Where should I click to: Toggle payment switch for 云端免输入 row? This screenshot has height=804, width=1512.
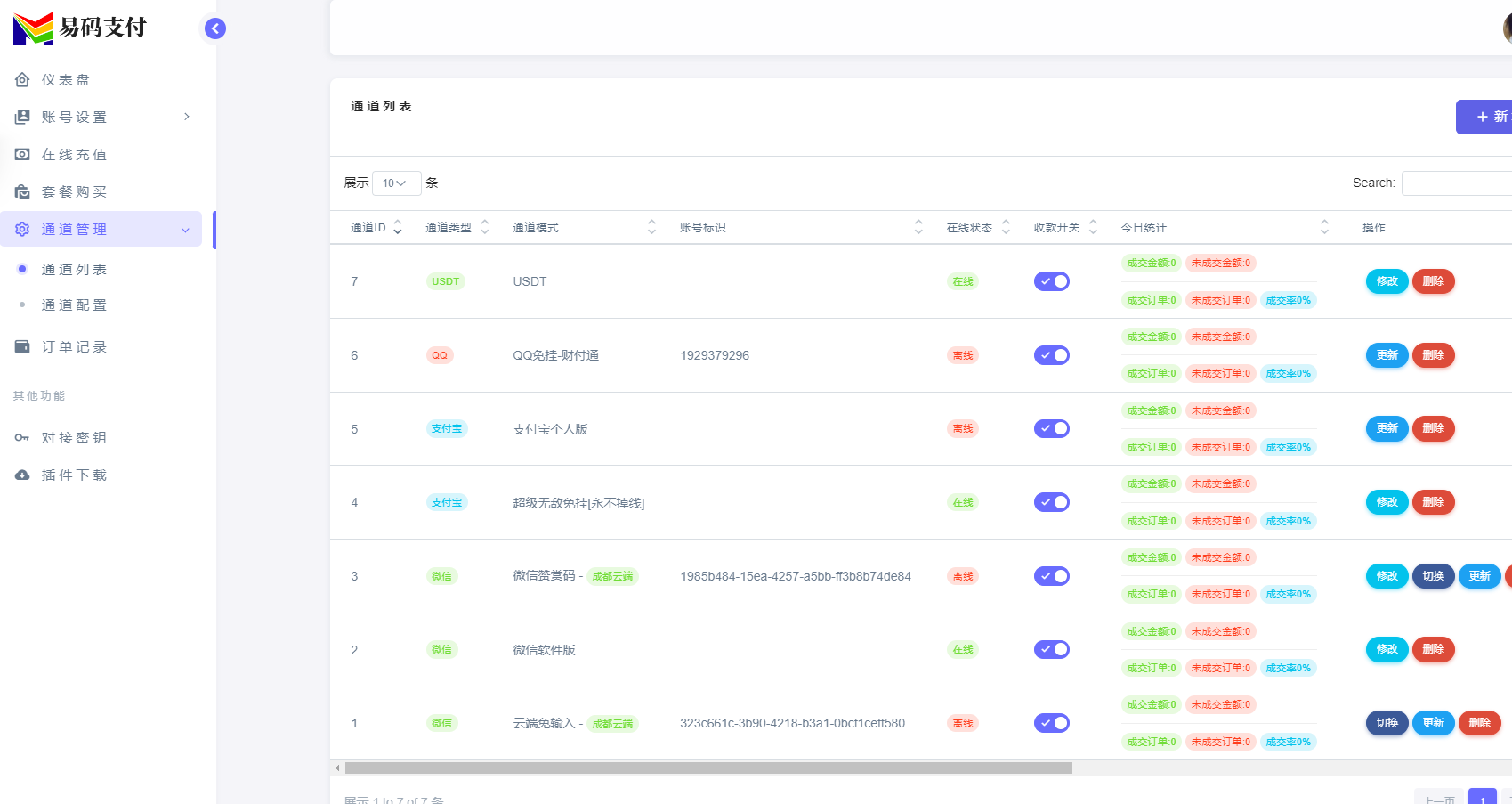pos(1051,723)
